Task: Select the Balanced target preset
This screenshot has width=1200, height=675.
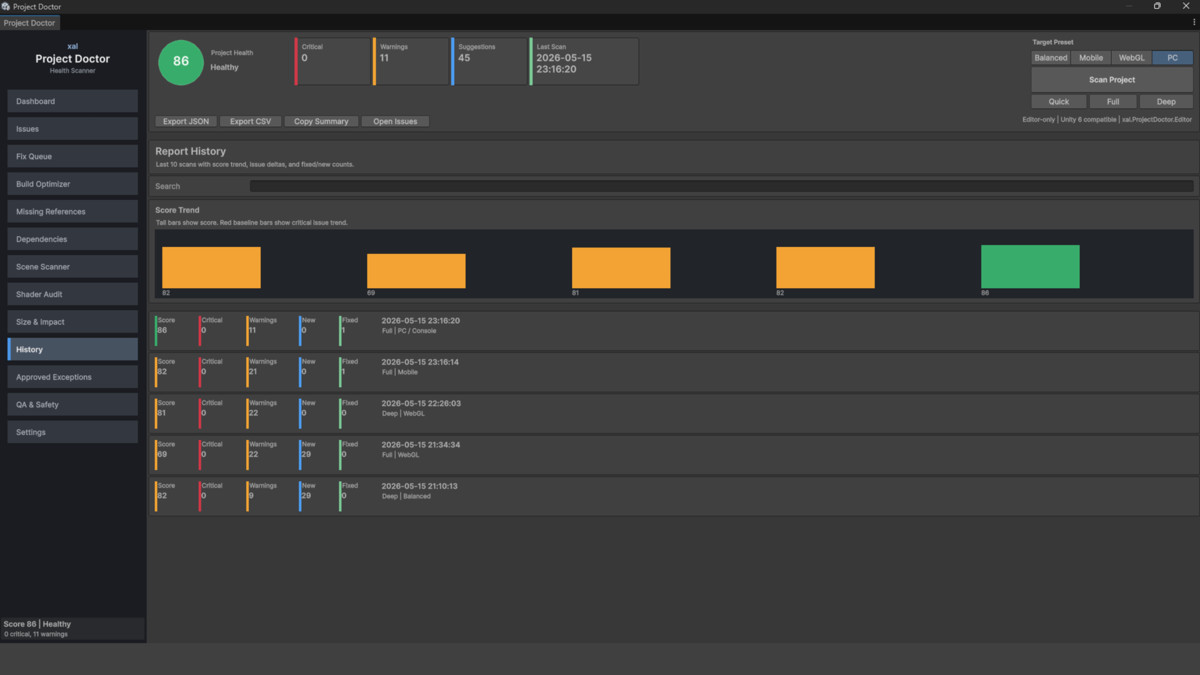Action: [1051, 58]
